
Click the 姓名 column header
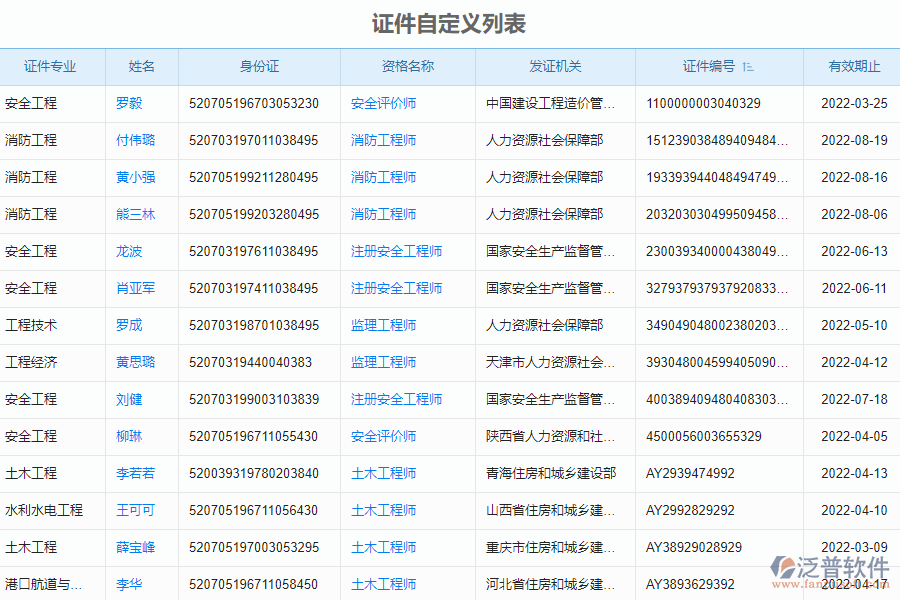click(141, 65)
